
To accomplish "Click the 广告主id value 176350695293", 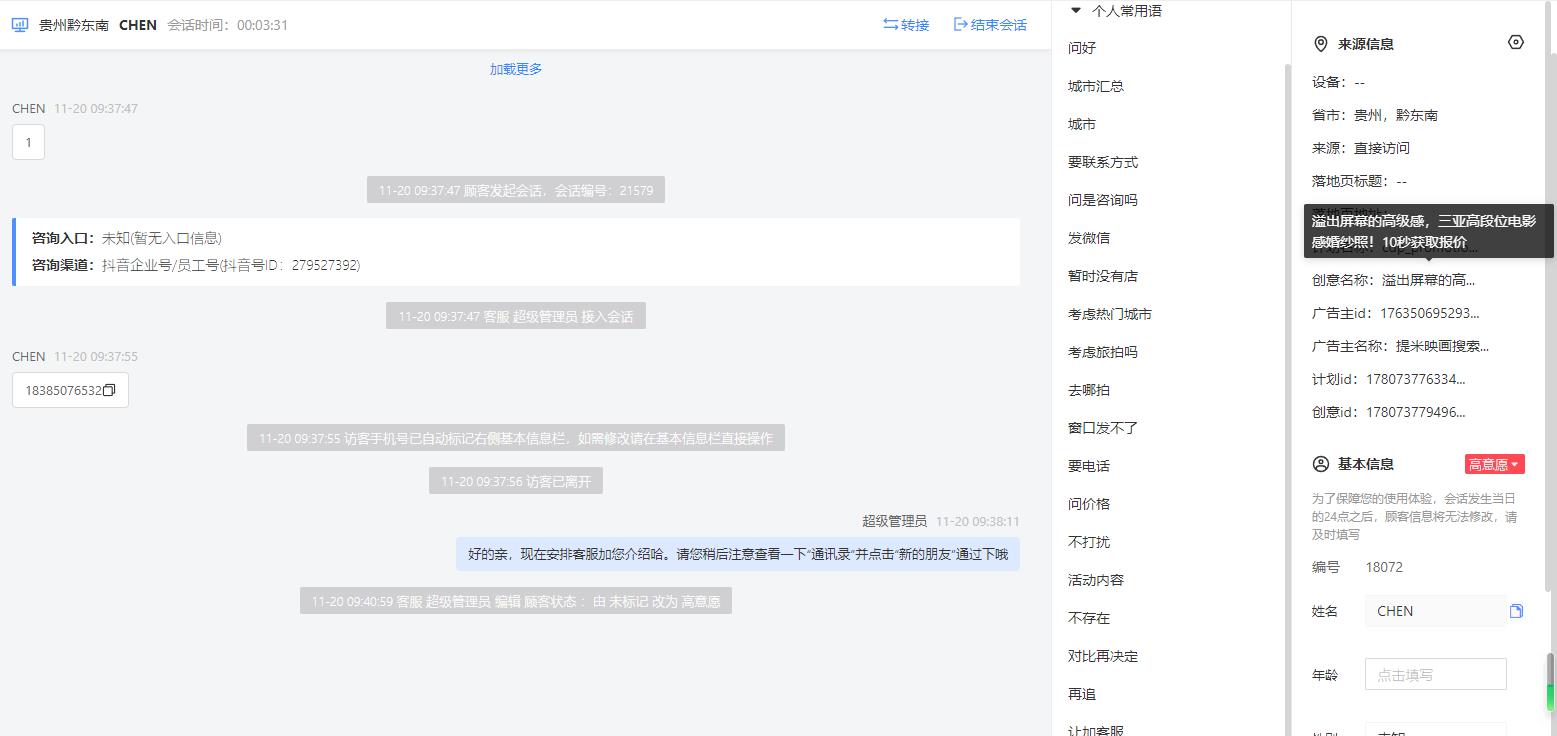I will (x=1430, y=313).
